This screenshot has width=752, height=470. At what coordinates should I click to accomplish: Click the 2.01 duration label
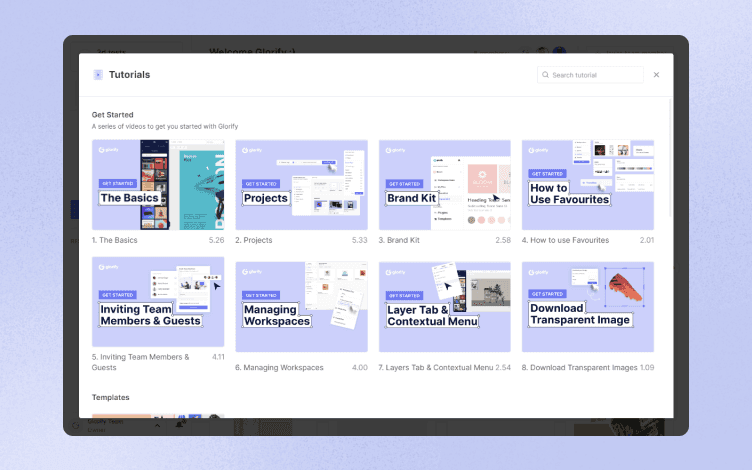pos(646,240)
